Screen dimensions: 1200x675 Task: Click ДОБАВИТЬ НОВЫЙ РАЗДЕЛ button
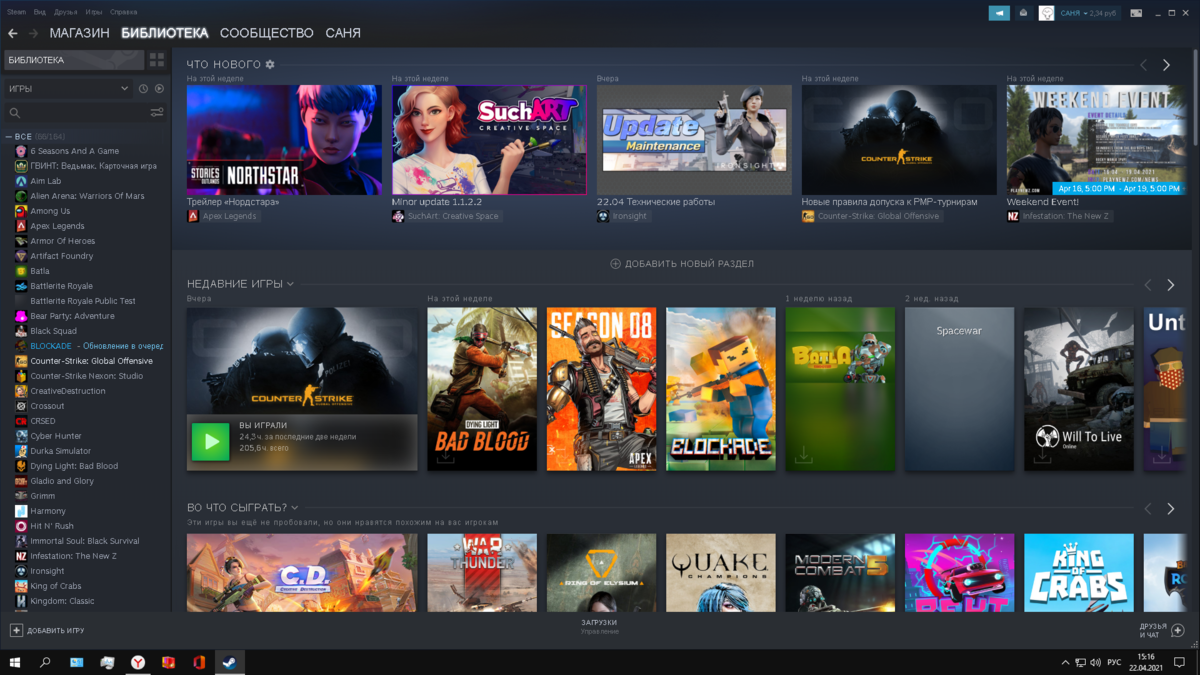(x=682, y=264)
